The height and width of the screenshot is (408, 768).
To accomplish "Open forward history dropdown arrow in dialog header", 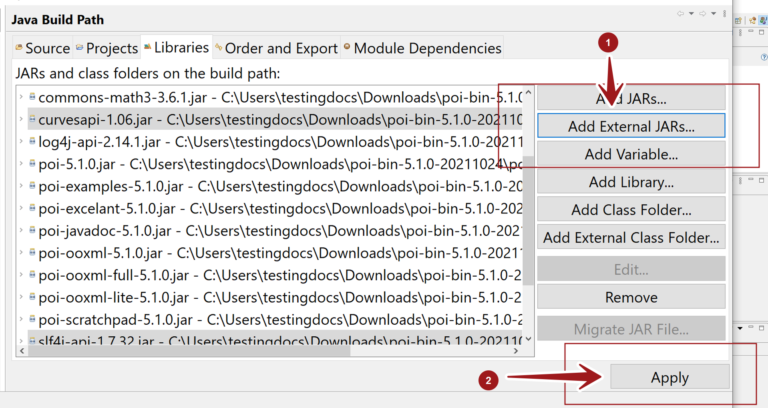I will click(x=714, y=14).
